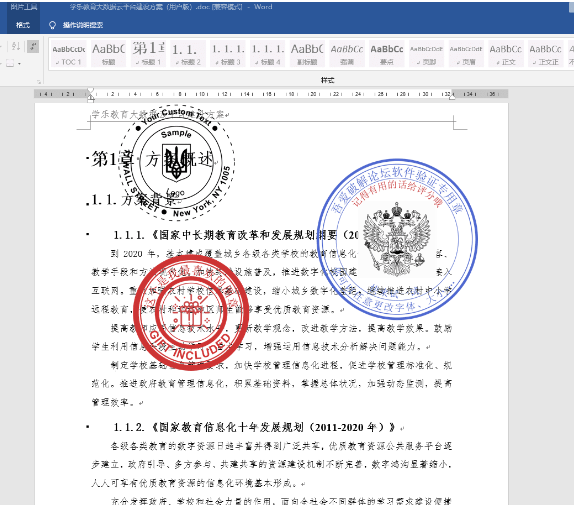Apply the 页眉 header style

pyautogui.click(x=466, y=54)
